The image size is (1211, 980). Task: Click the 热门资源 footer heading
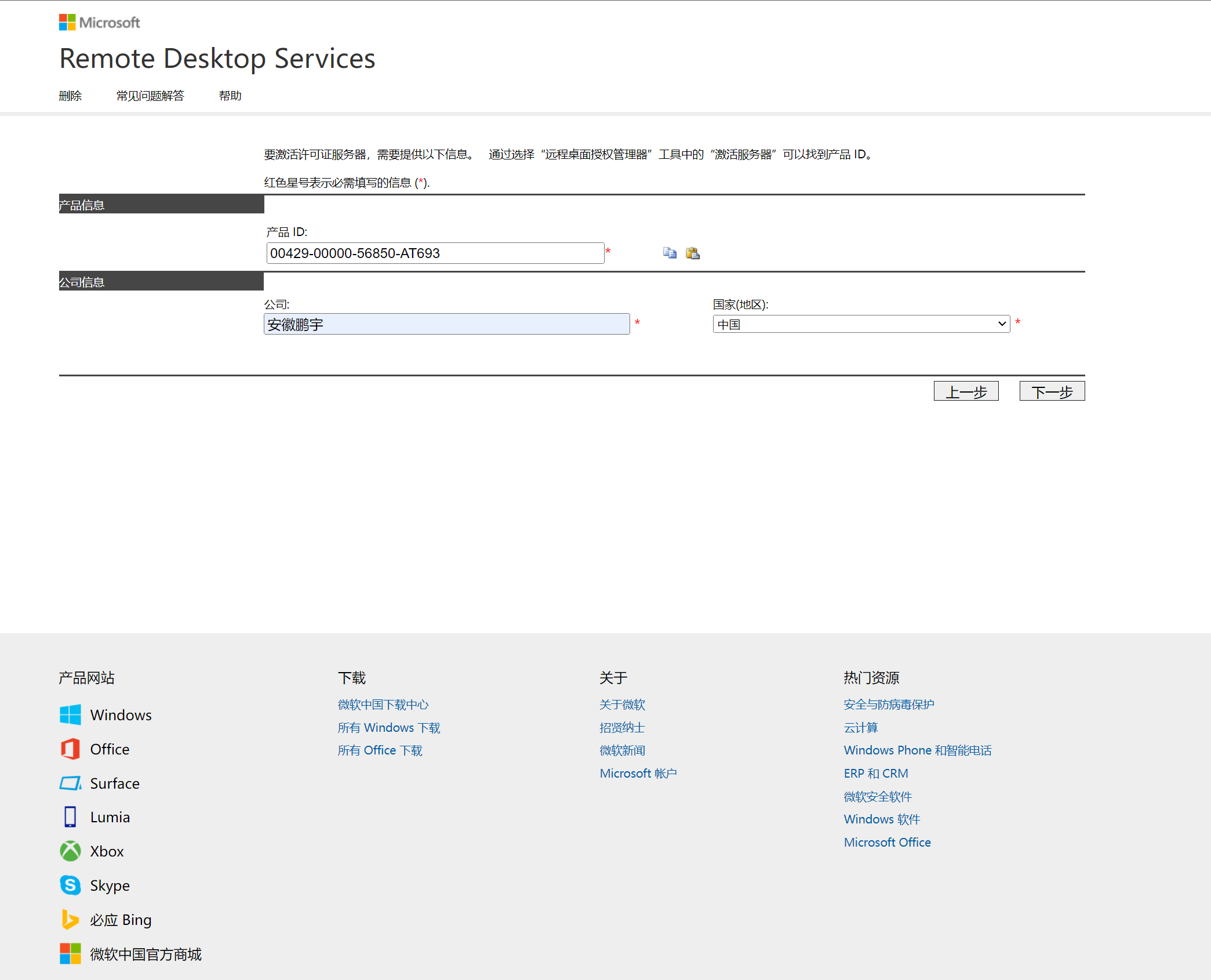(x=871, y=677)
